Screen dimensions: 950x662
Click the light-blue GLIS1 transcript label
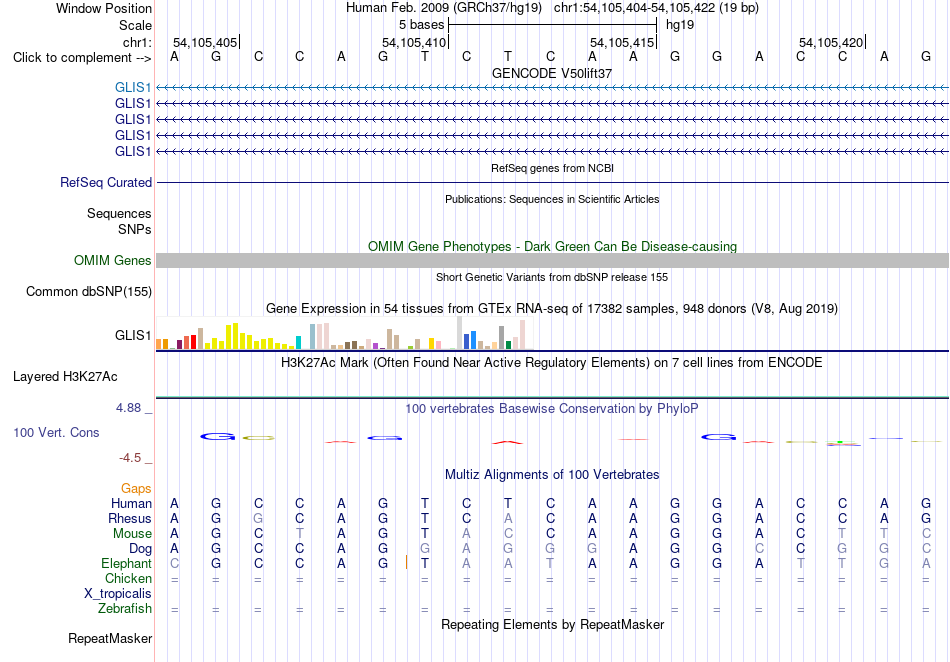pyautogui.click(x=133, y=88)
